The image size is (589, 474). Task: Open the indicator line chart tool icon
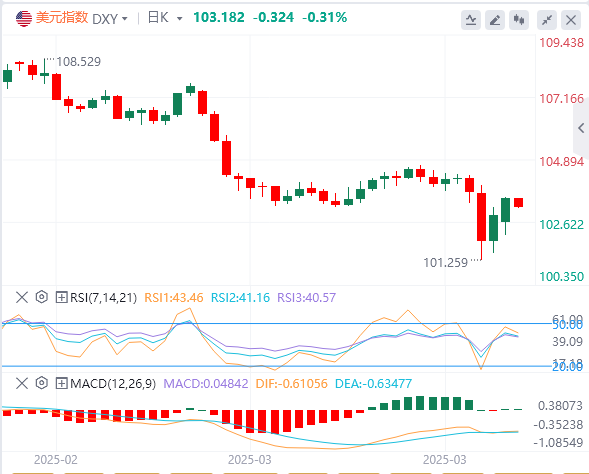[471, 20]
